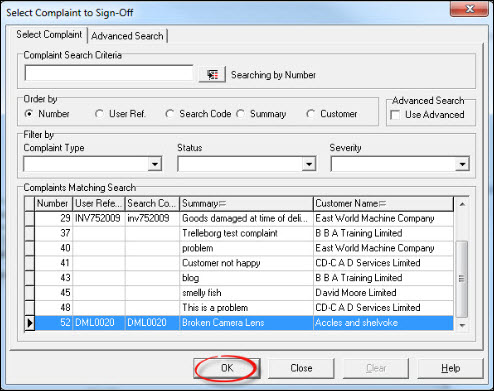Click the Search Code cell inv752009

[x=152, y=218]
